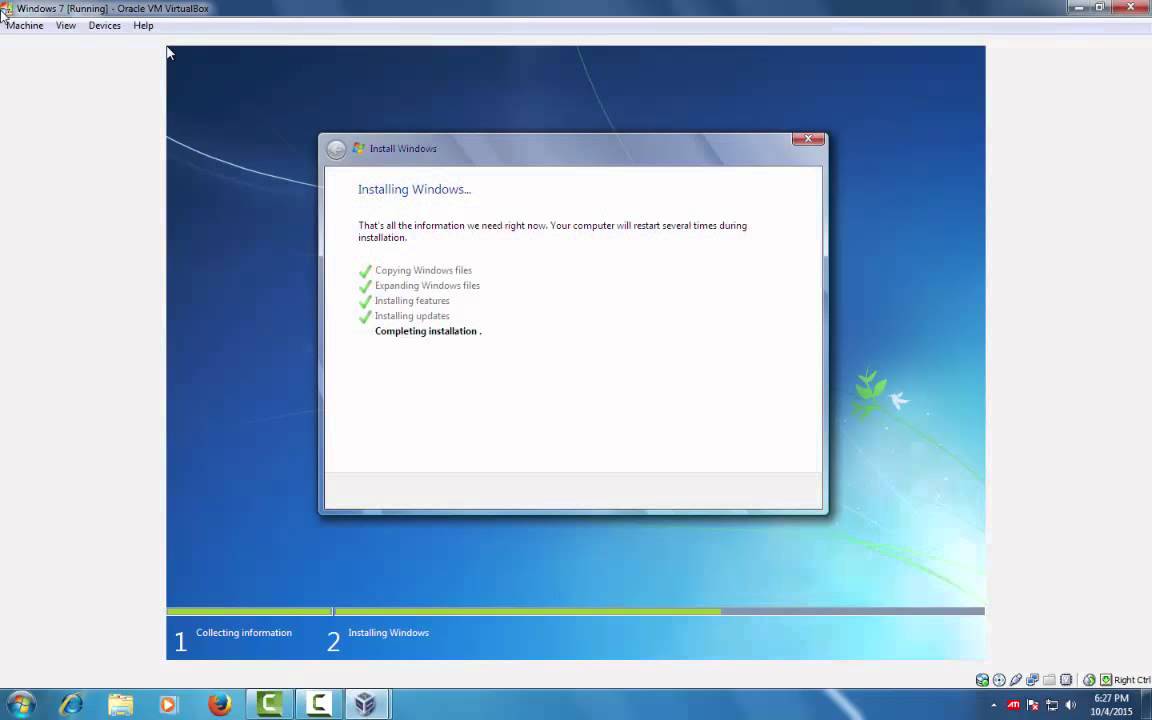
Task: Click the "Expanding Windows files" step
Action: (427, 286)
